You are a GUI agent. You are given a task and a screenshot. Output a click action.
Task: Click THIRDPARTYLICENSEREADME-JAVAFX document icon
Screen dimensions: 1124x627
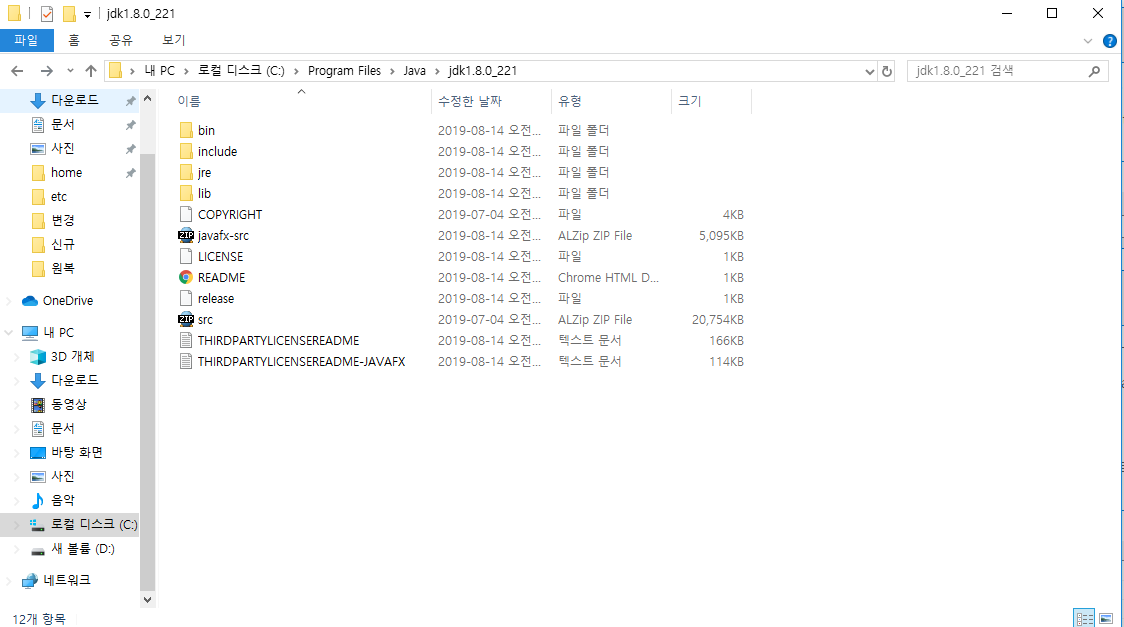point(186,362)
